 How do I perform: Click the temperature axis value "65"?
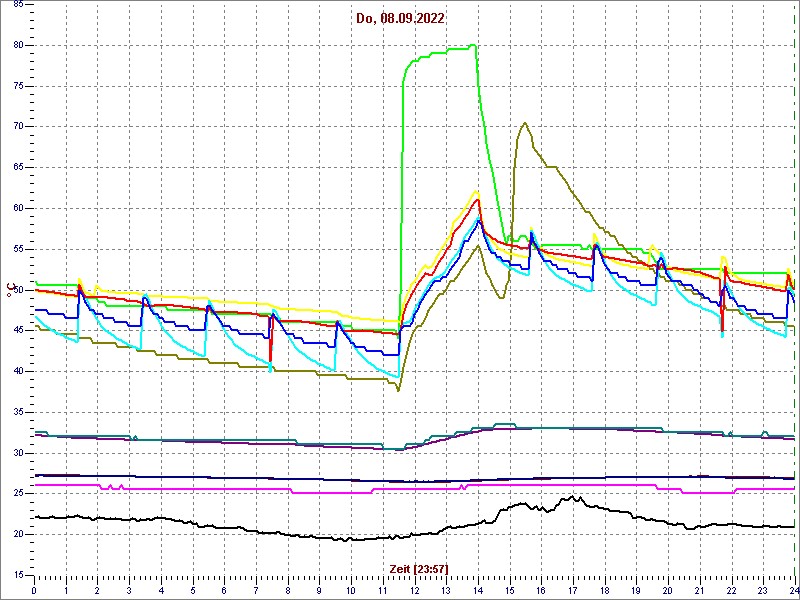[x=16, y=167]
